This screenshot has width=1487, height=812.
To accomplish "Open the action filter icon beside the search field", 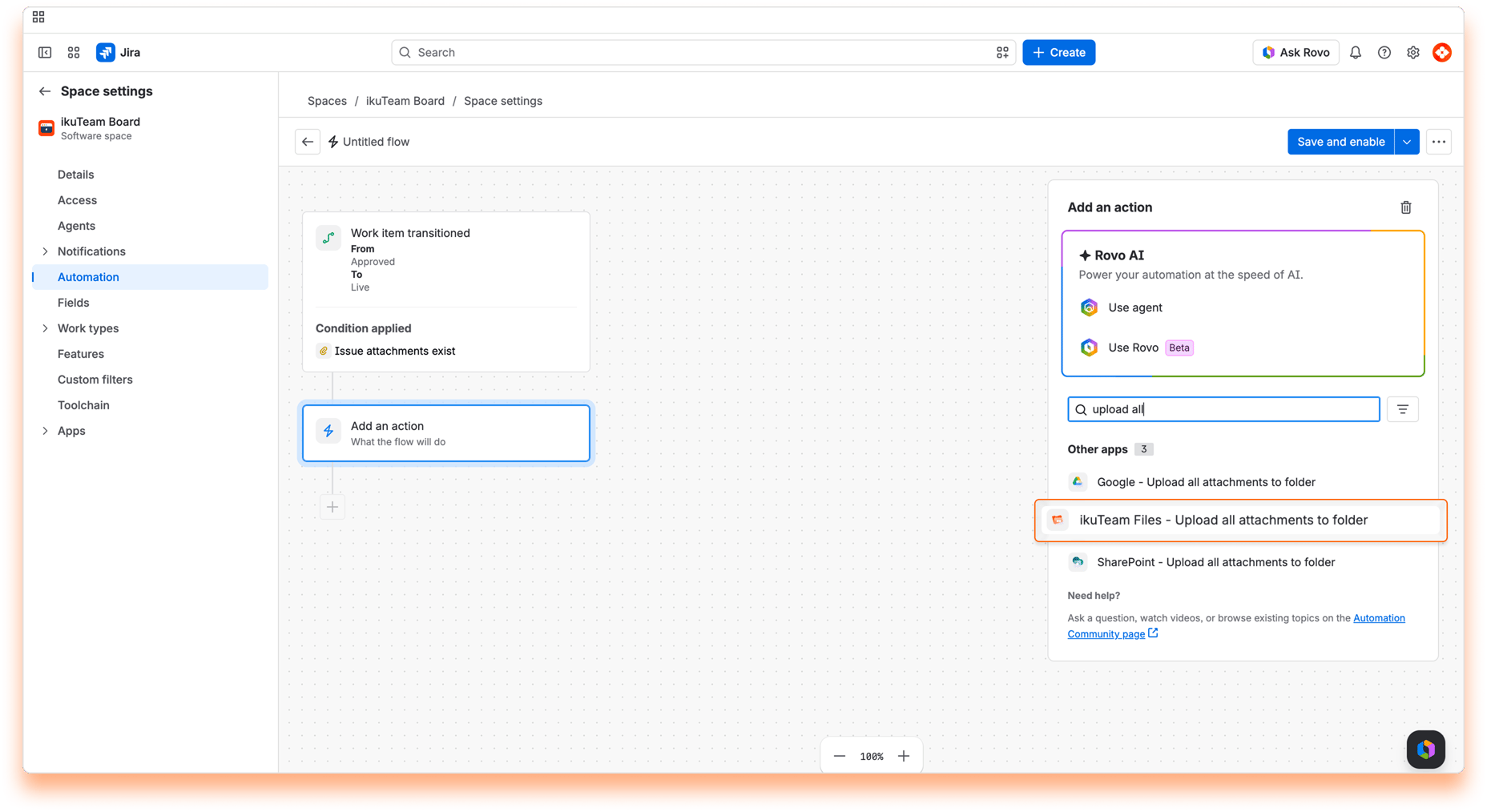I will click(x=1403, y=409).
